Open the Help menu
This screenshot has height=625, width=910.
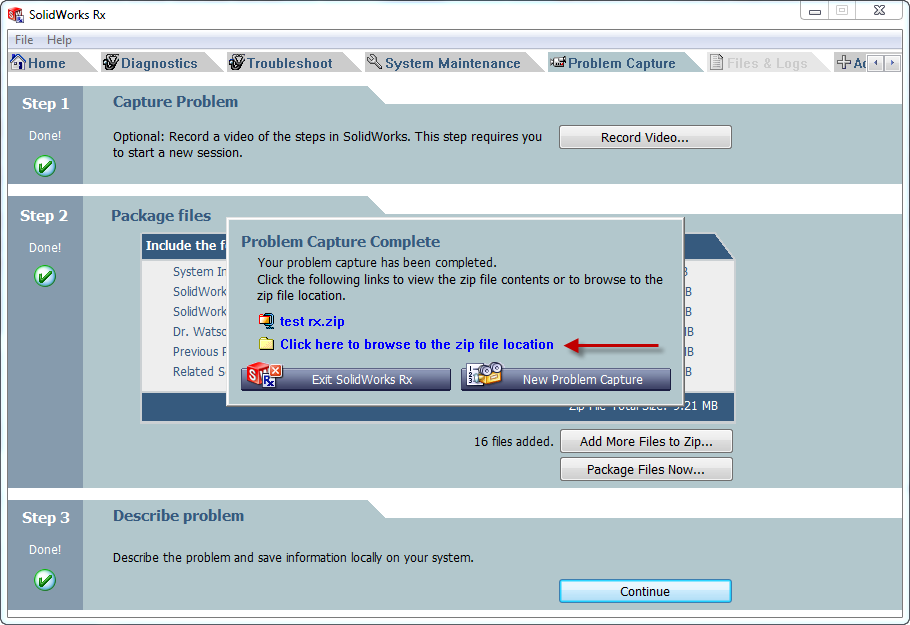click(59, 39)
